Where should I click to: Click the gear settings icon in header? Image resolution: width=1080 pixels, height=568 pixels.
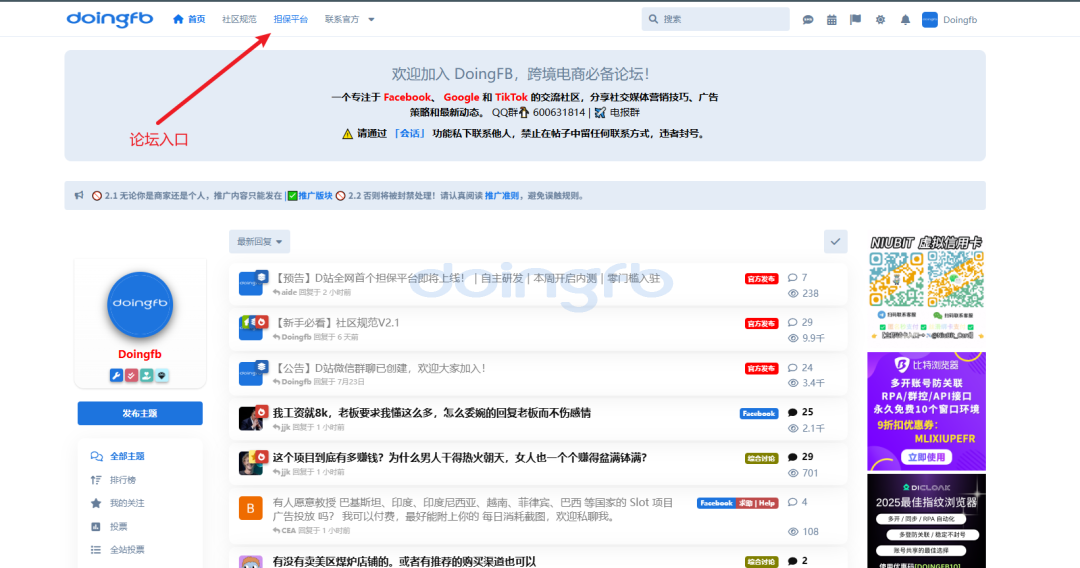(x=880, y=19)
